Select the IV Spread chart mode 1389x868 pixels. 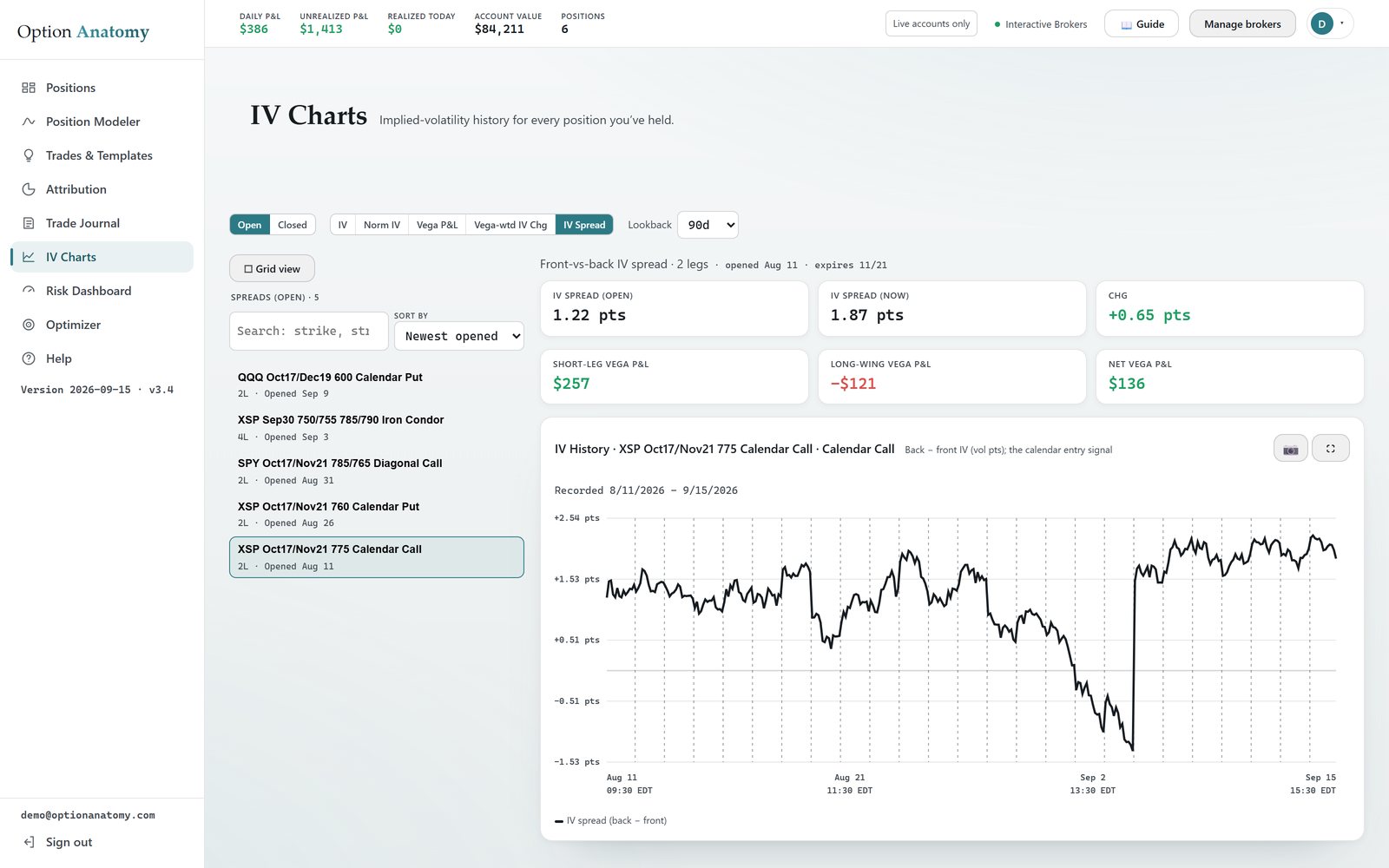(x=584, y=225)
